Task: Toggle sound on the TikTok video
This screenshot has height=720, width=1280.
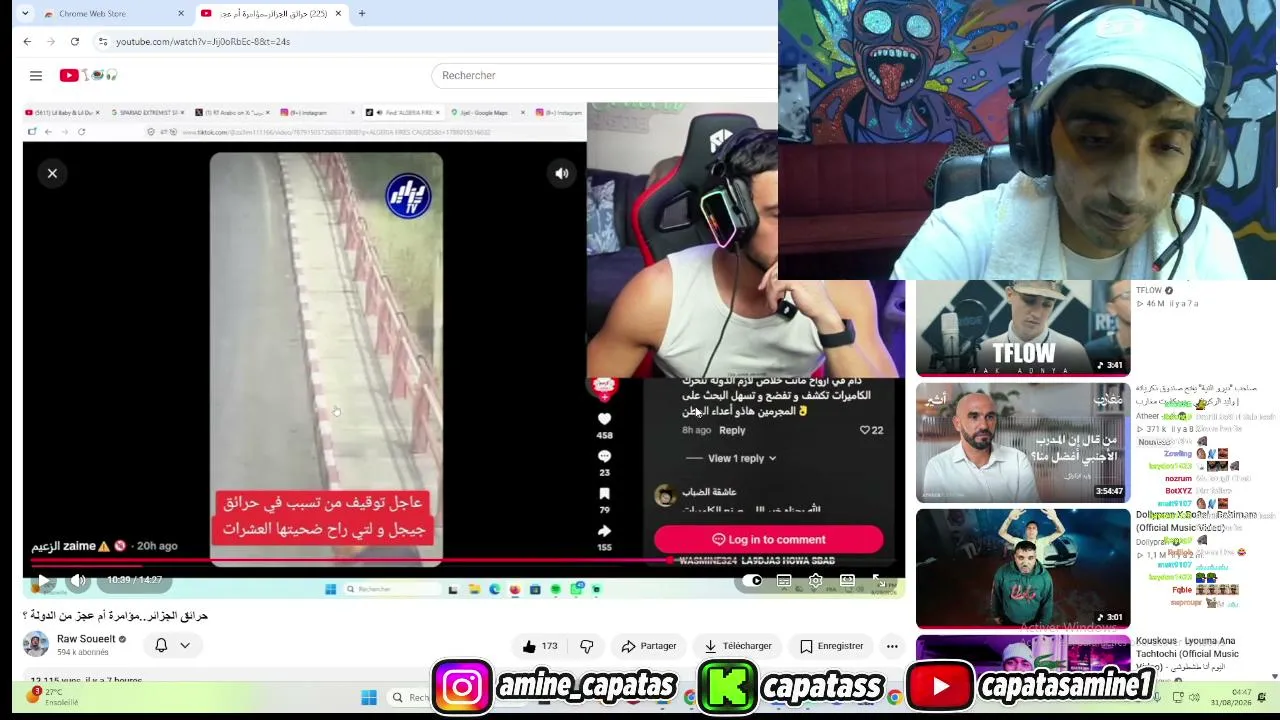Action: pos(562,173)
